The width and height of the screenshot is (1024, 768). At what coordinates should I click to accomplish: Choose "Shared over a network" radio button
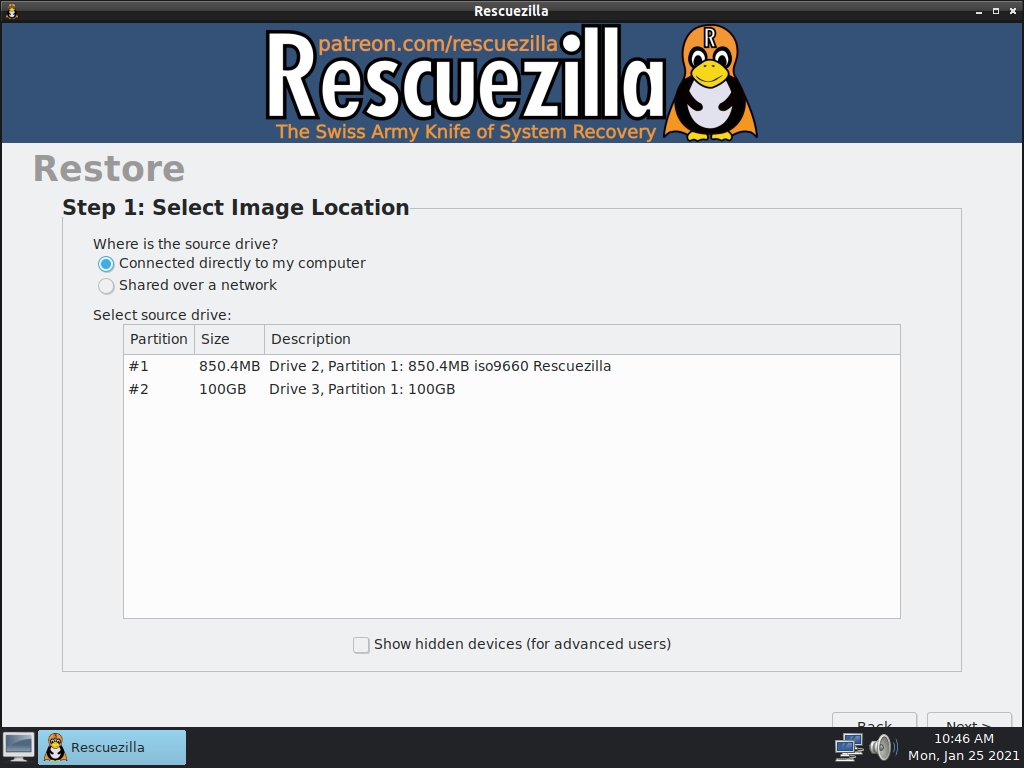[x=187, y=285]
